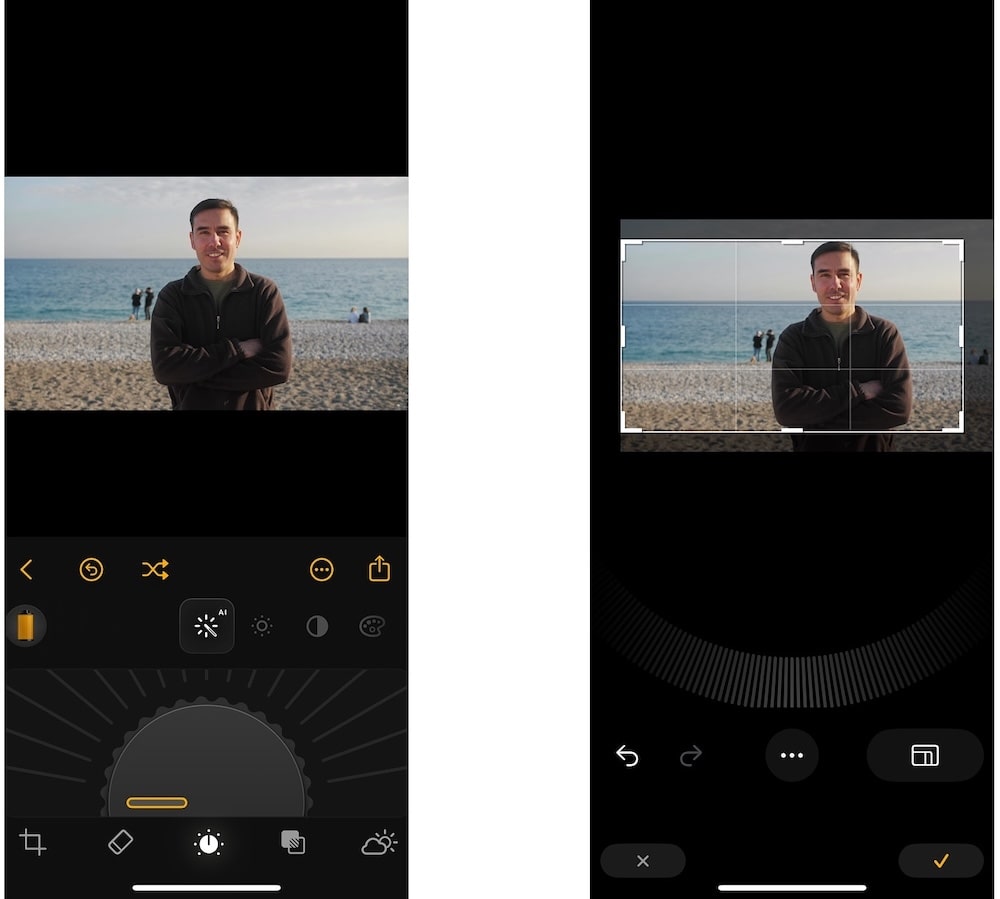The width and height of the screenshot is (1000, 899).
Task: Open the weather sky effects tool
Action: pos(379,842)
